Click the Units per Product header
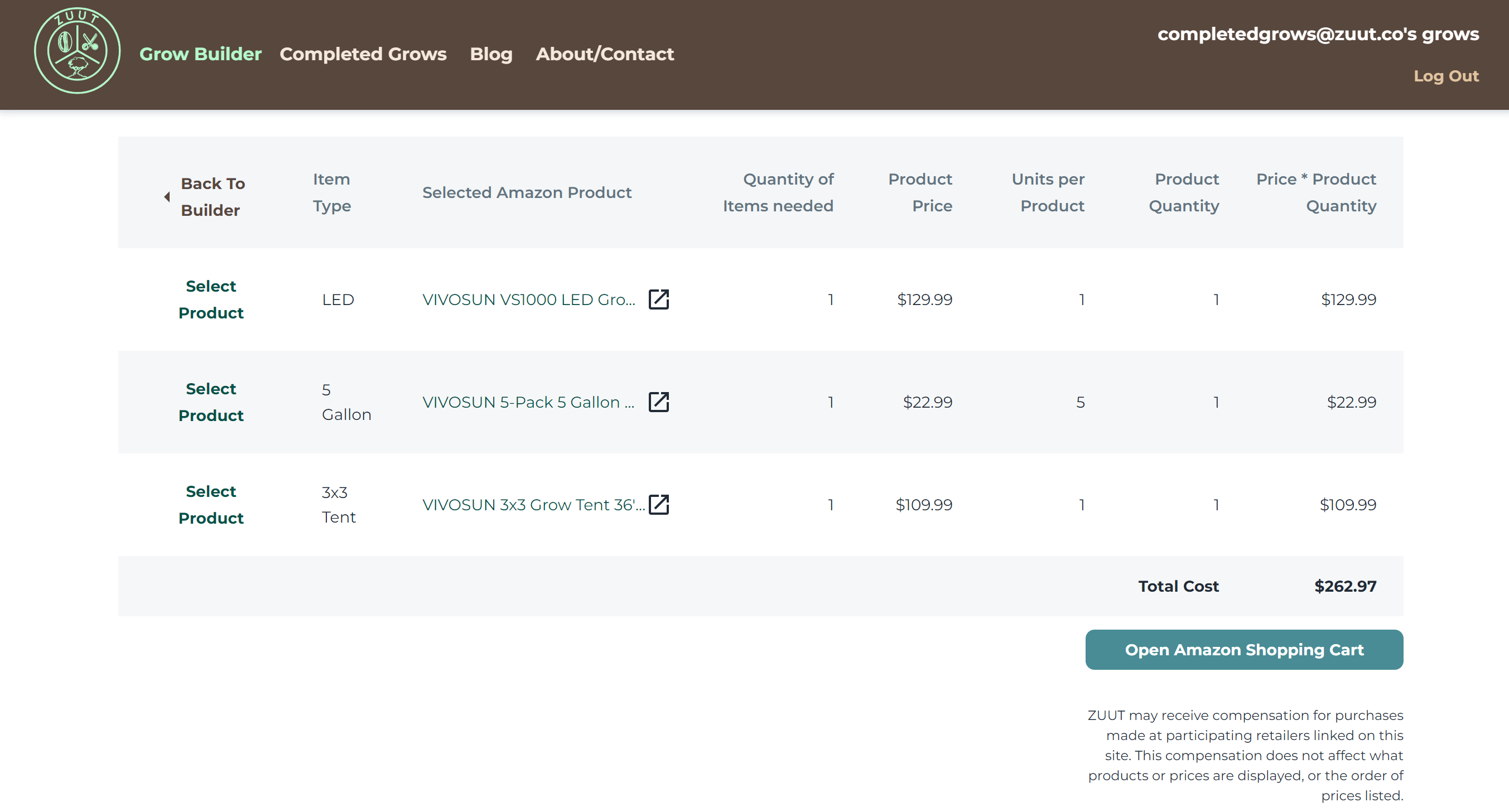Screen dimensions: 1509x812 click(x=1048, y=192)
